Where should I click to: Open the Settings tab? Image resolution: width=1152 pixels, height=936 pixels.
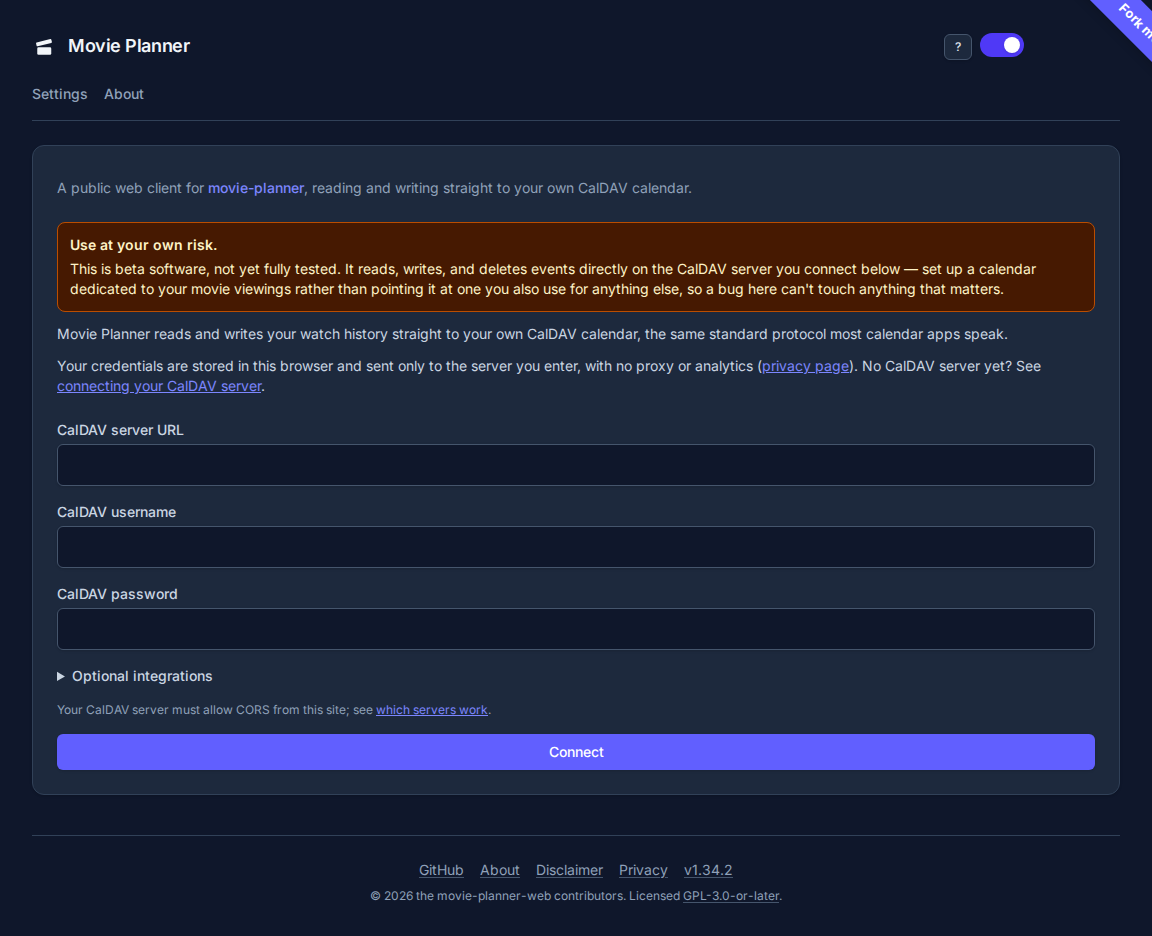click(x=60, y=94)
